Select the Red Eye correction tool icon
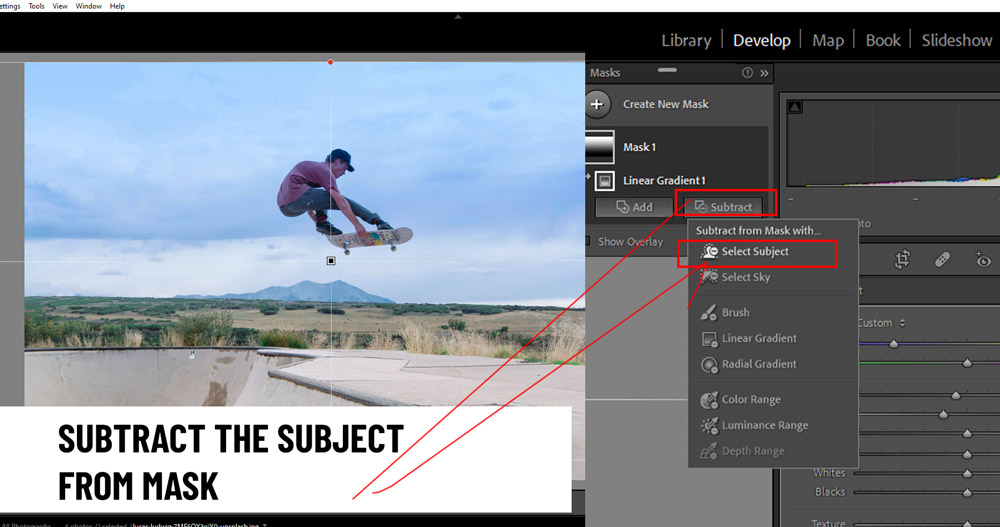 (983, 259)
